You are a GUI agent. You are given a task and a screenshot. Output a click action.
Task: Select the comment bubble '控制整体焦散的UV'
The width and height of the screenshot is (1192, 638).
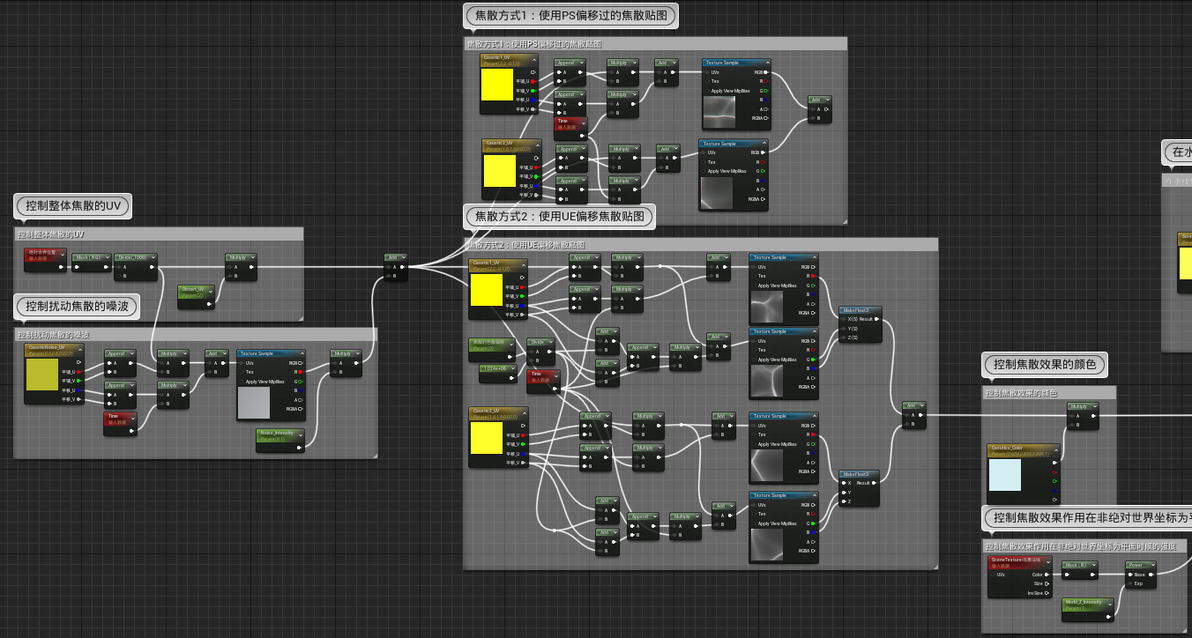point(73,205)
